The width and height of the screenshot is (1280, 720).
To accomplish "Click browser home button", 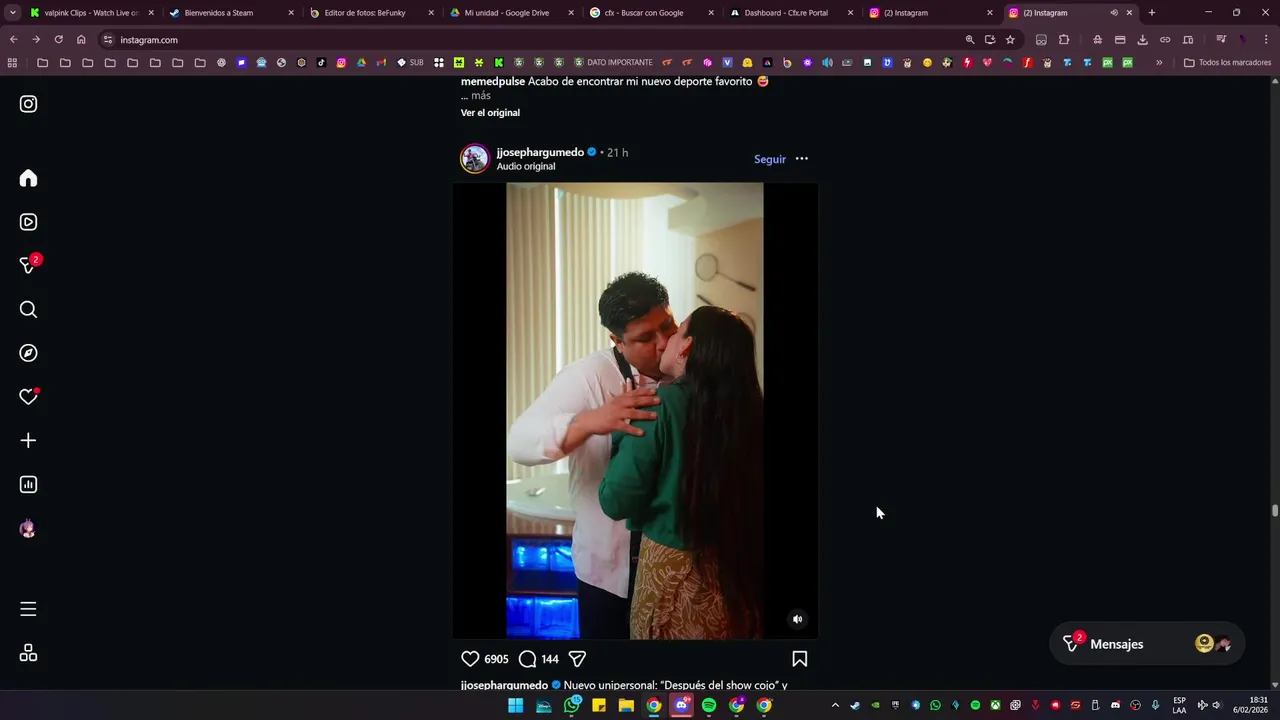I will pos(81,40).
